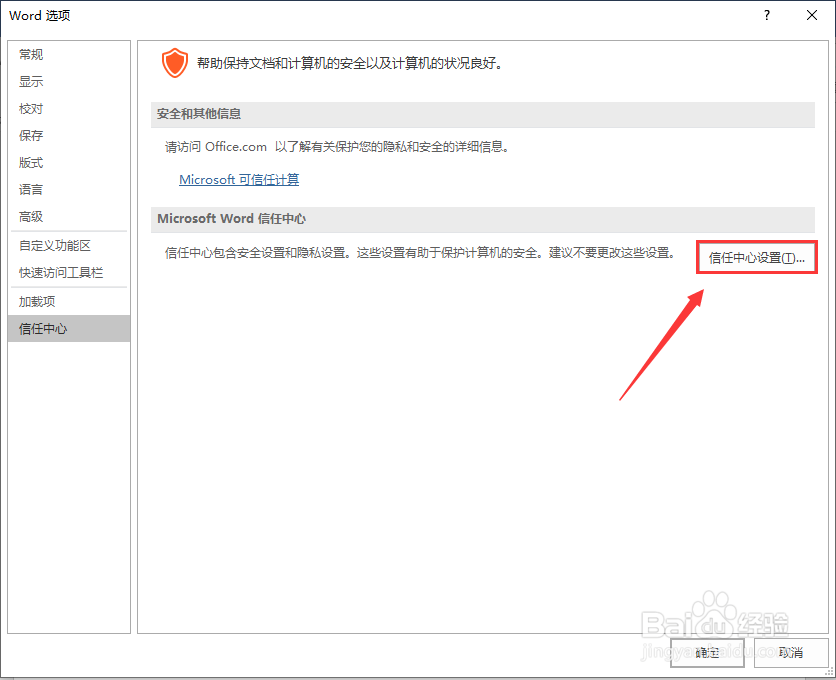Click the orange shield security icon
The width and height of the screenshot is (836, 680).
tap(175, 63)
